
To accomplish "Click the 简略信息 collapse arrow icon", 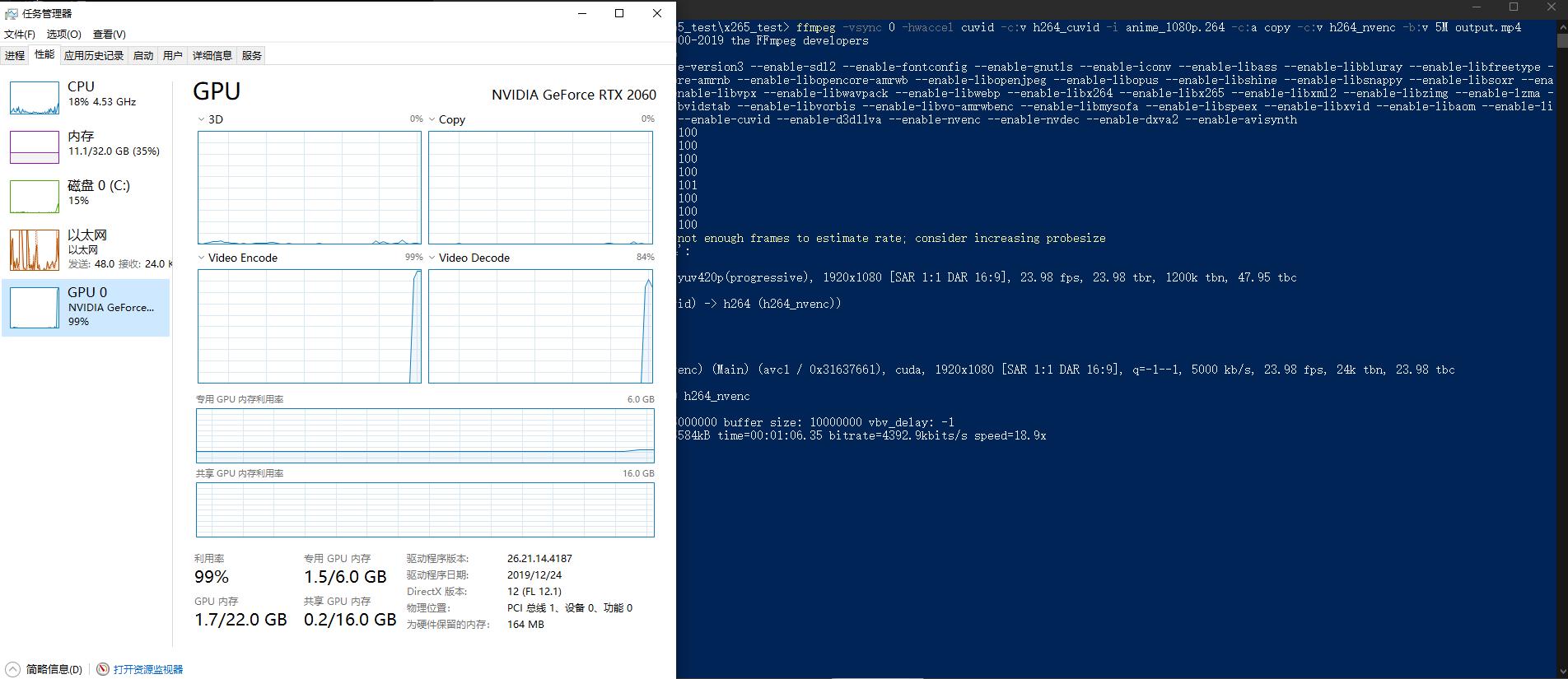I will tap(13, 669).
